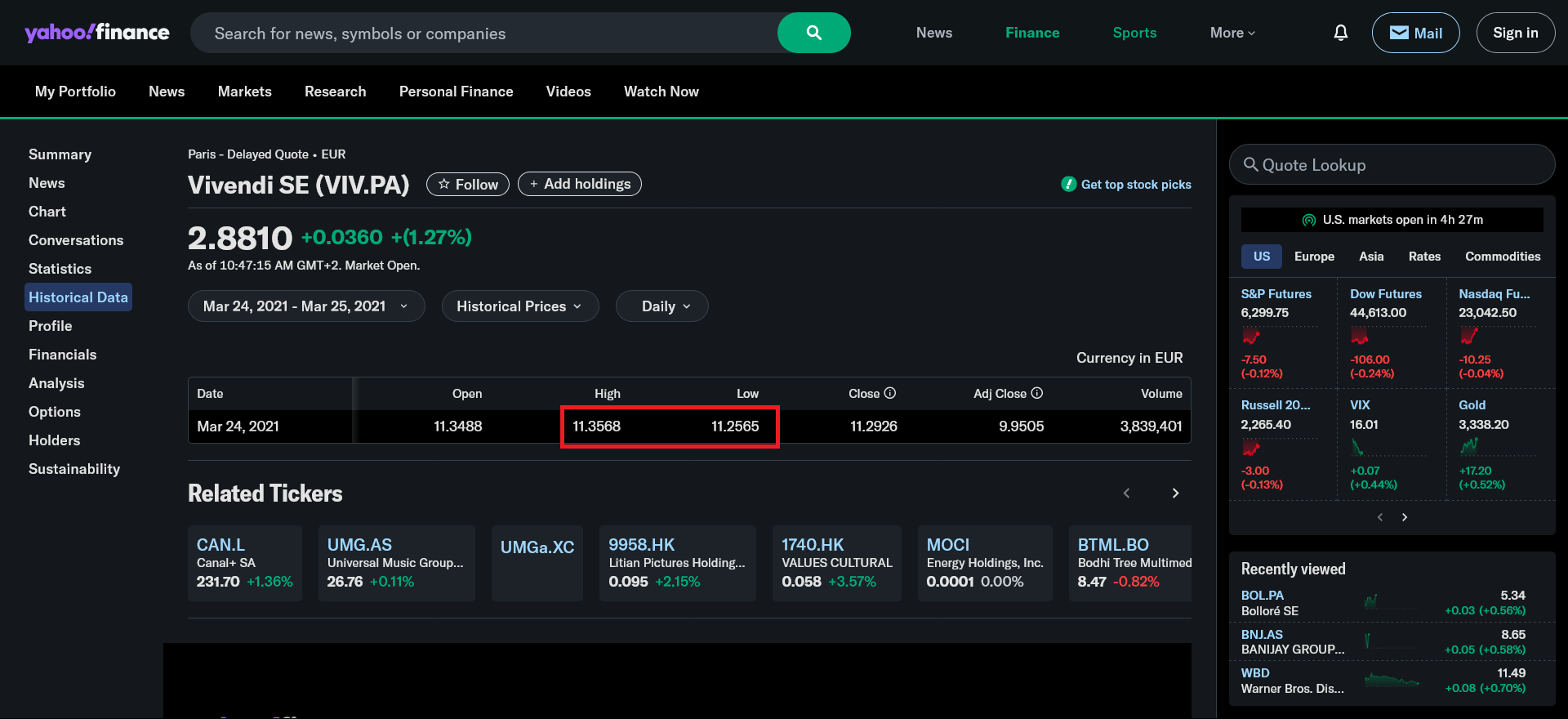Image resolution: width=1568 pixels, height=719 pixels.
Task: Open top News link
Action: point(934,33)
